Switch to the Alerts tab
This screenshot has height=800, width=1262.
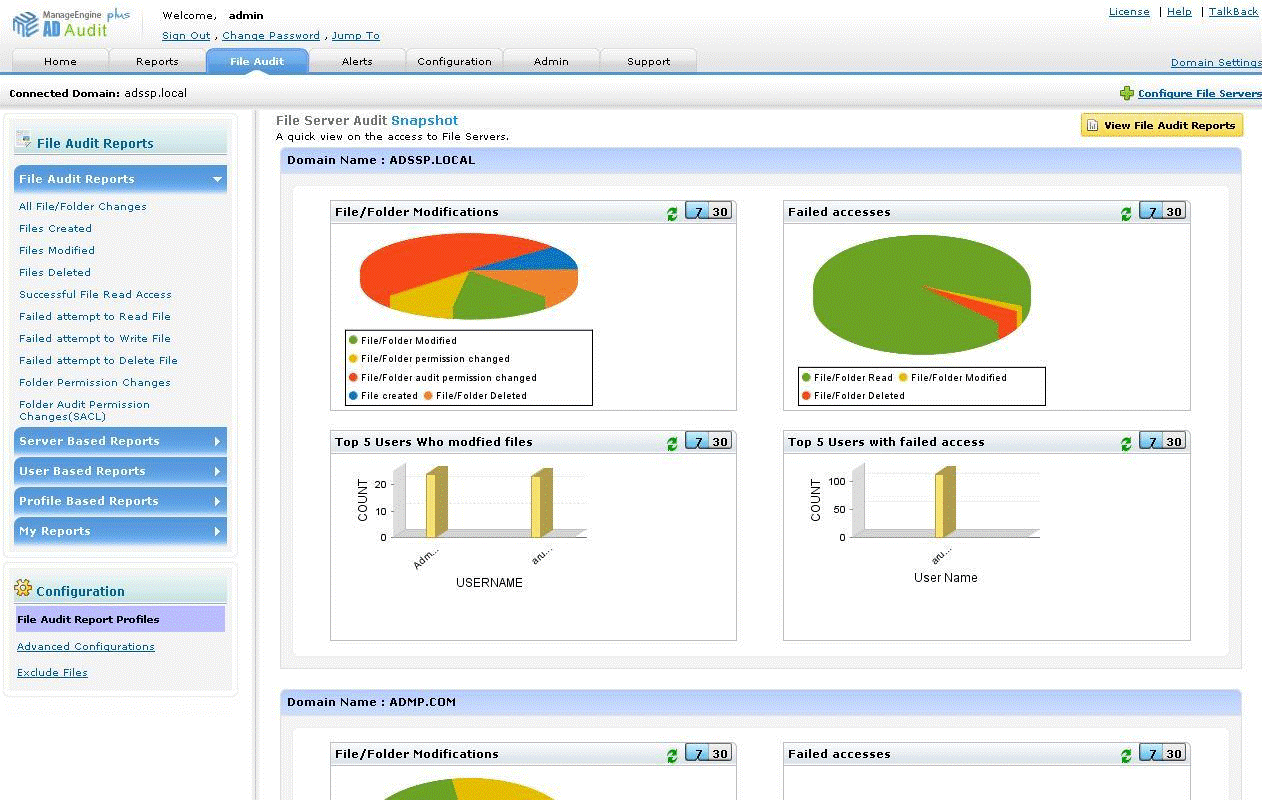point(357,61)
